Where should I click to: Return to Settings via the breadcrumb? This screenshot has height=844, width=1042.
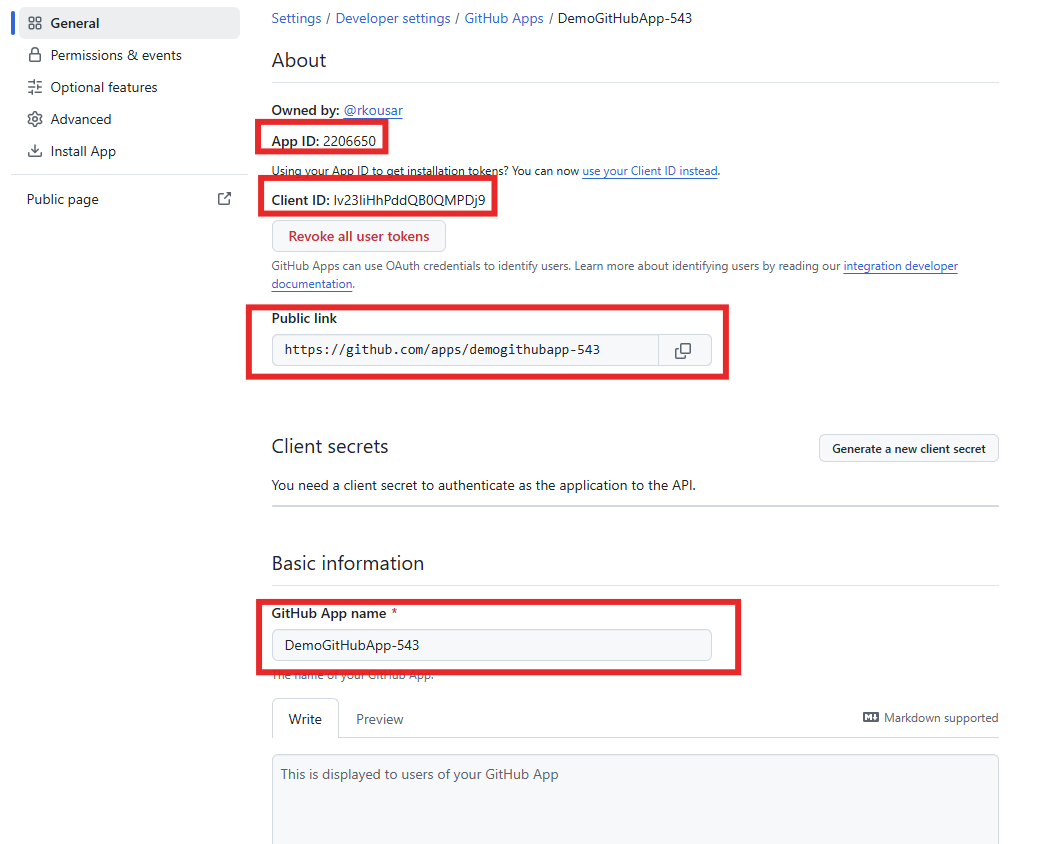pos(296,18)
